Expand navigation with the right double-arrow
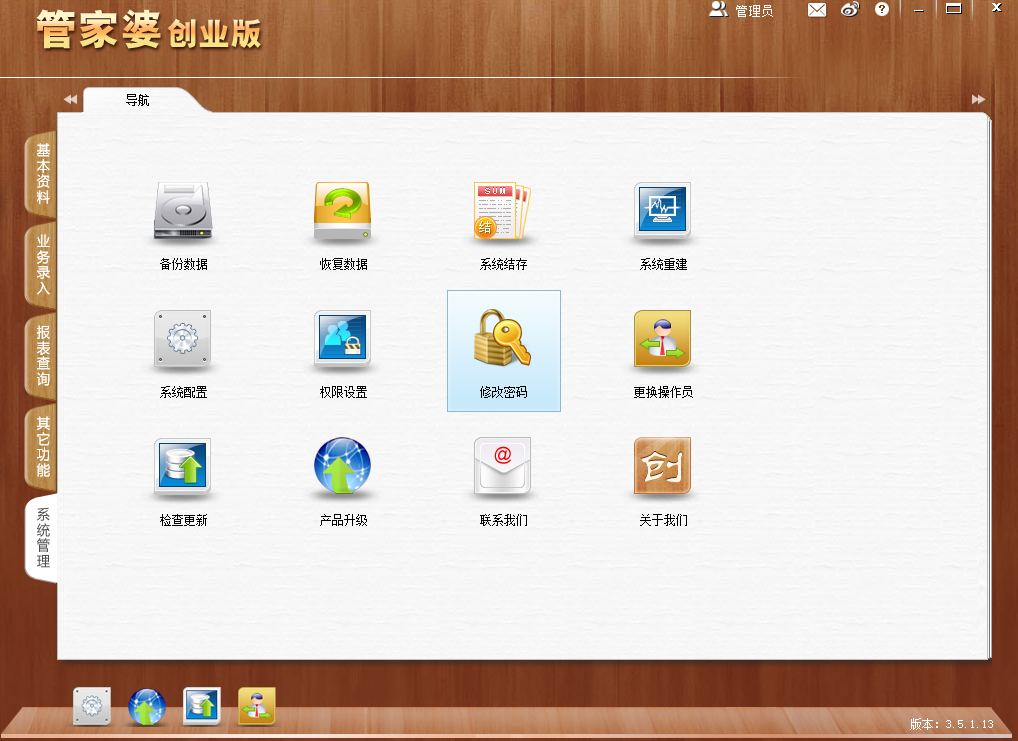 (x=977, y=99)
